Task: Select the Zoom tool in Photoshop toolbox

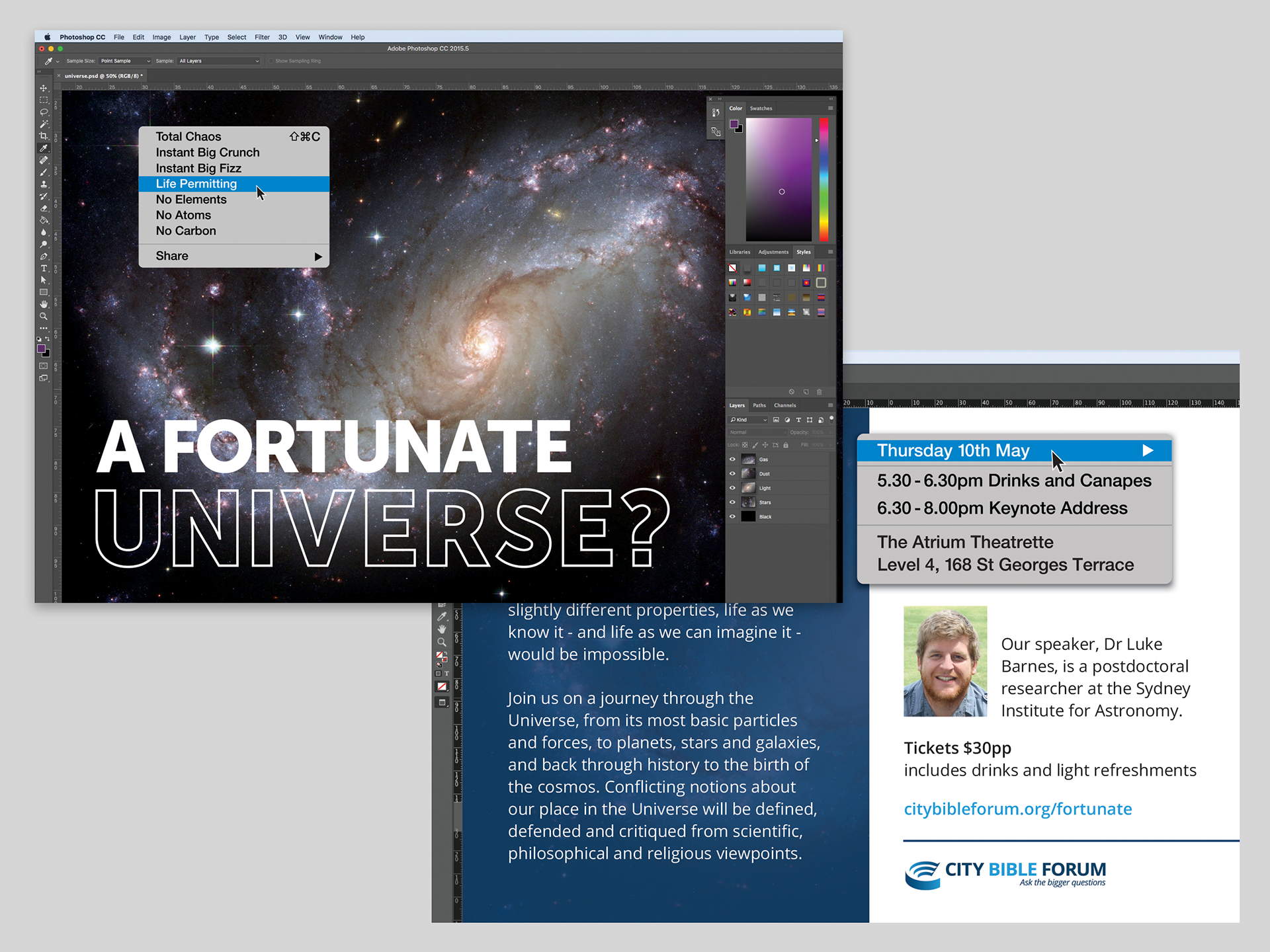Action: (x=44, y=316)
